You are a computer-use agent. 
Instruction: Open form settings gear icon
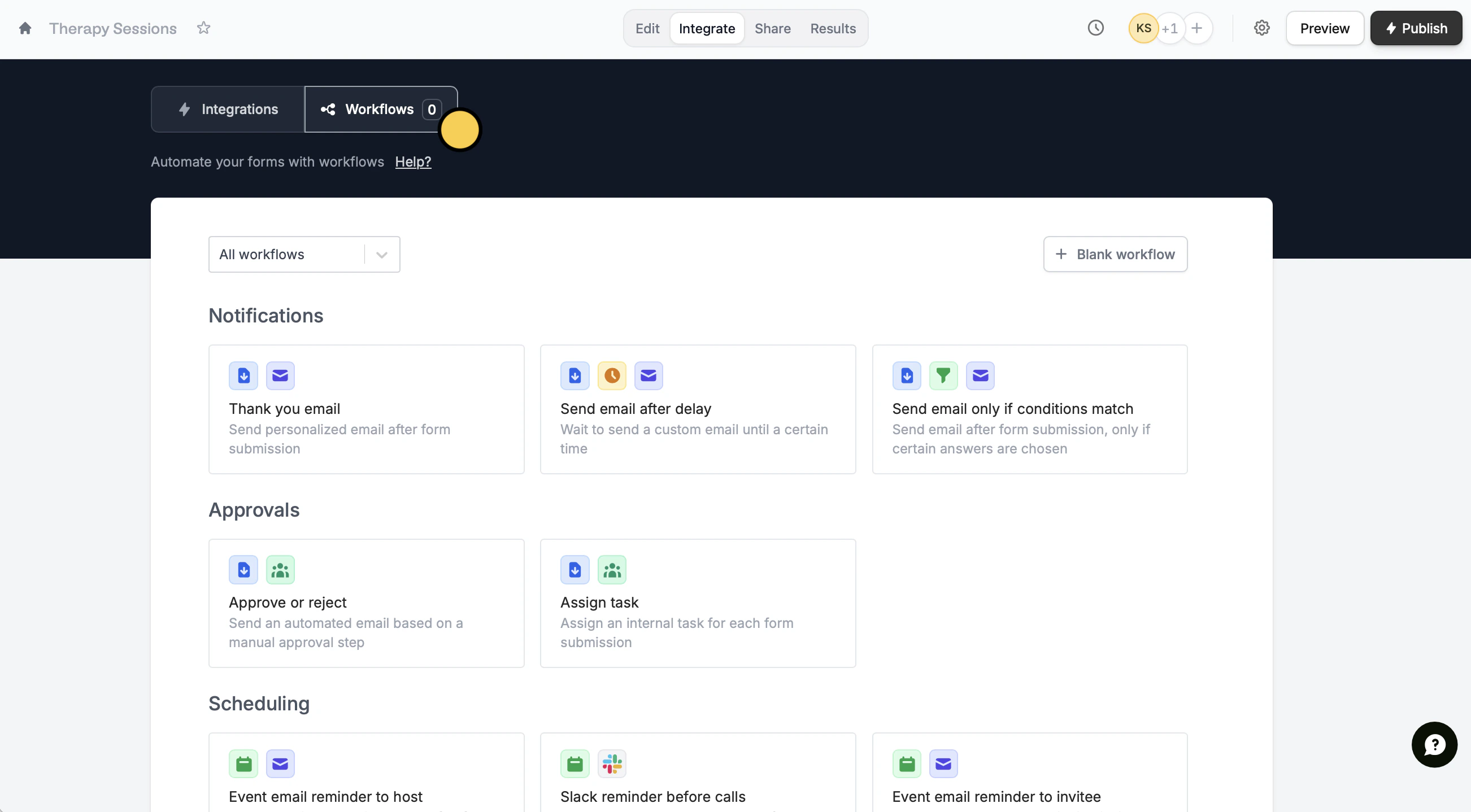[x=1261, y=28]
